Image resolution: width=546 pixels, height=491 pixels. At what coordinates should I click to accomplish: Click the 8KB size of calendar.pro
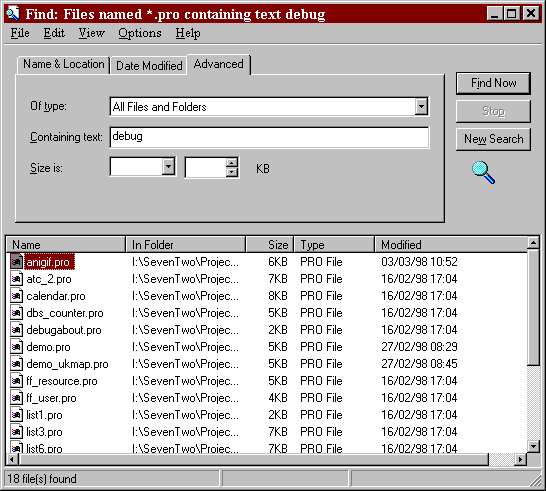(278, 296)
